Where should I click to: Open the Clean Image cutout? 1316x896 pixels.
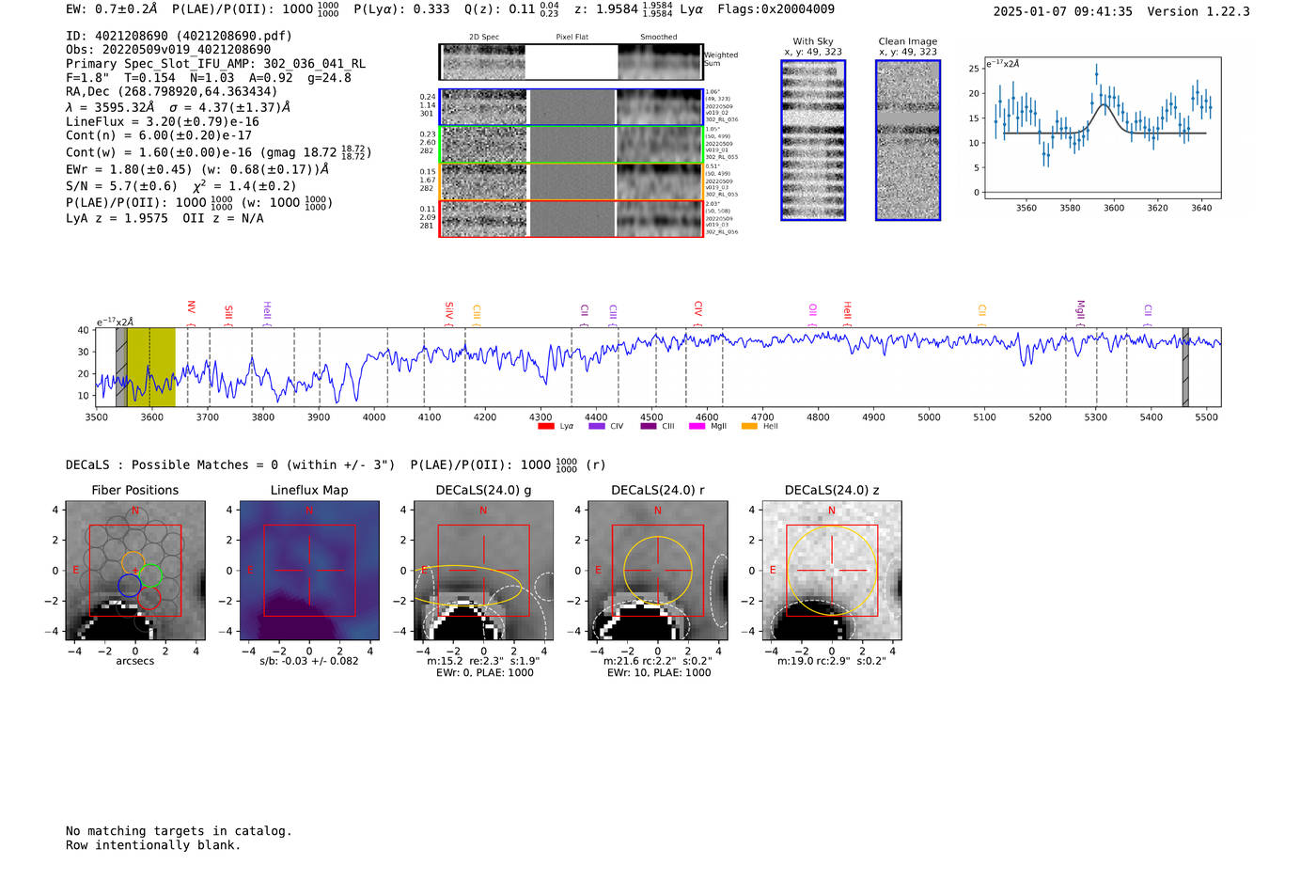(x=908, y=140)
